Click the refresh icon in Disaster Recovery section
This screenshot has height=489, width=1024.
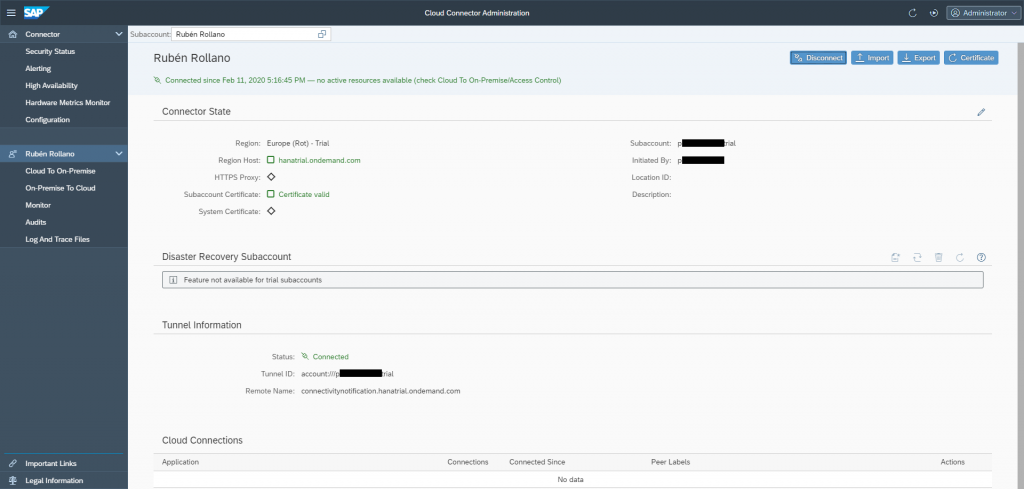point(960,257)
